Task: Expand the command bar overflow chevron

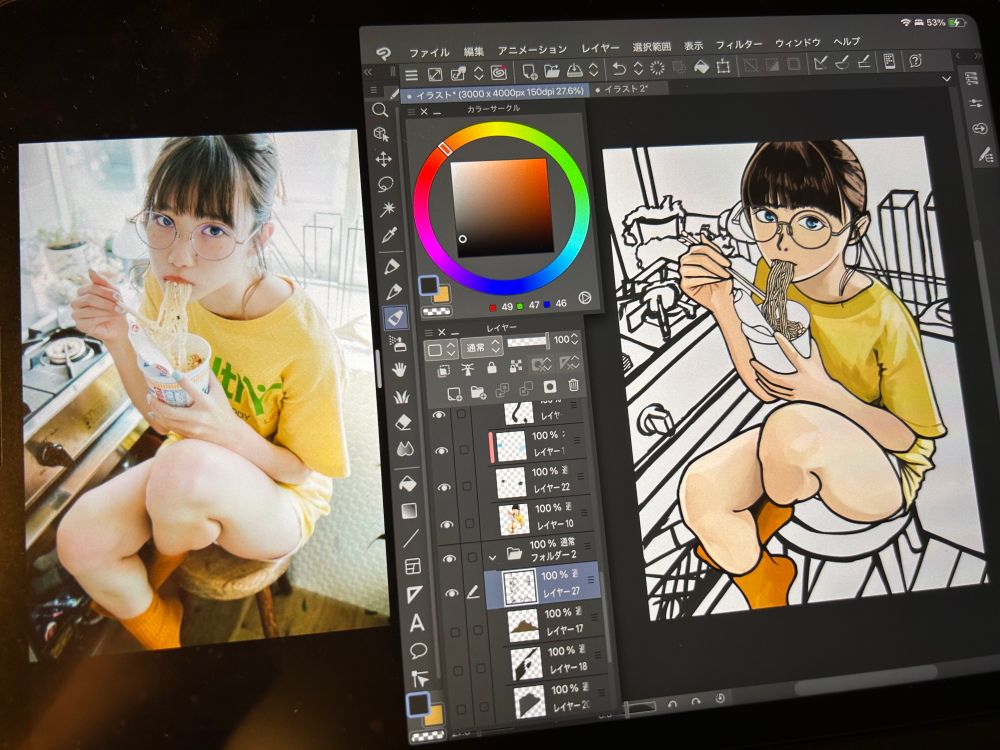Action: pos(946,79)
